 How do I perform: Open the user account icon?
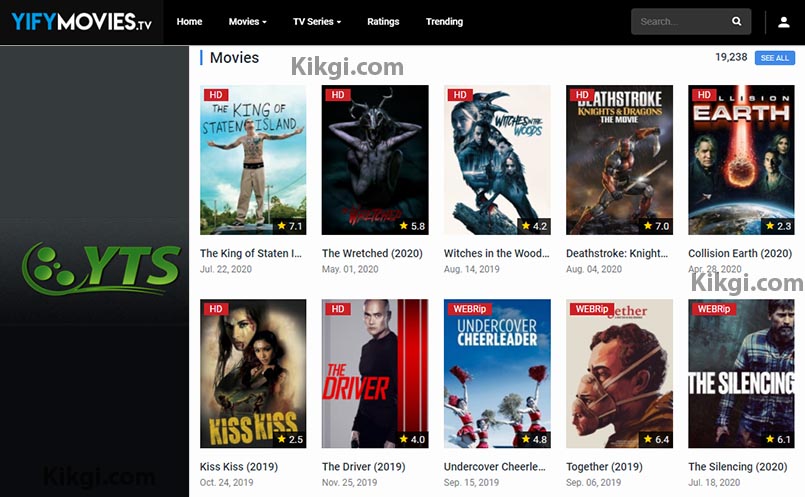point(783,22)
